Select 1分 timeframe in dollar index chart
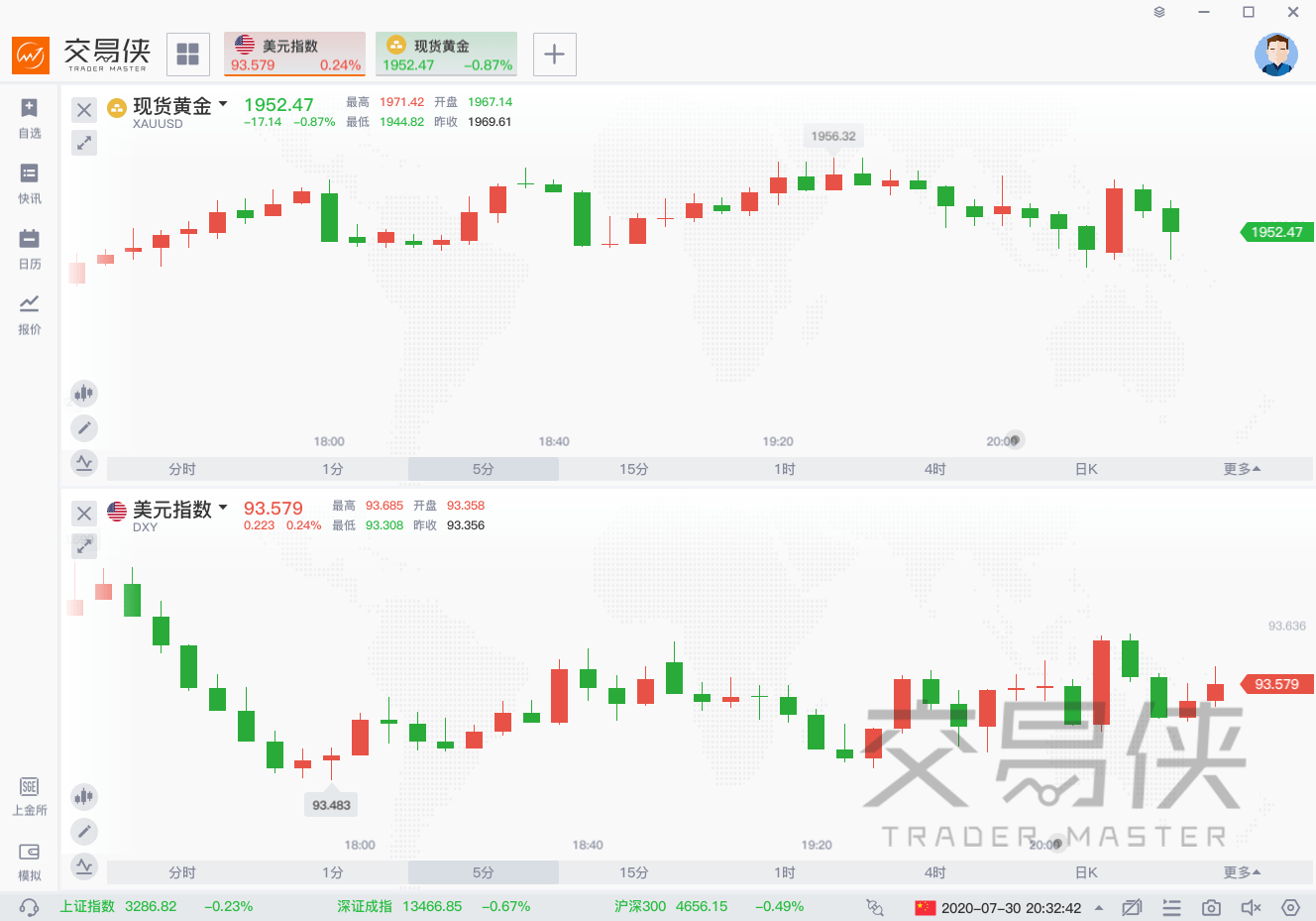Image resolution: width=1316 pixels, height=921 pixels. point(333,872)
